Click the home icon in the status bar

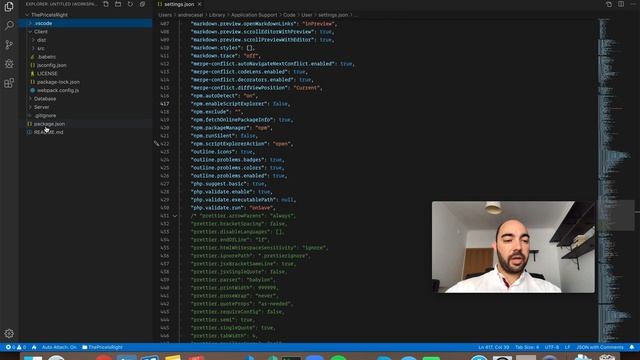point(34,347)
